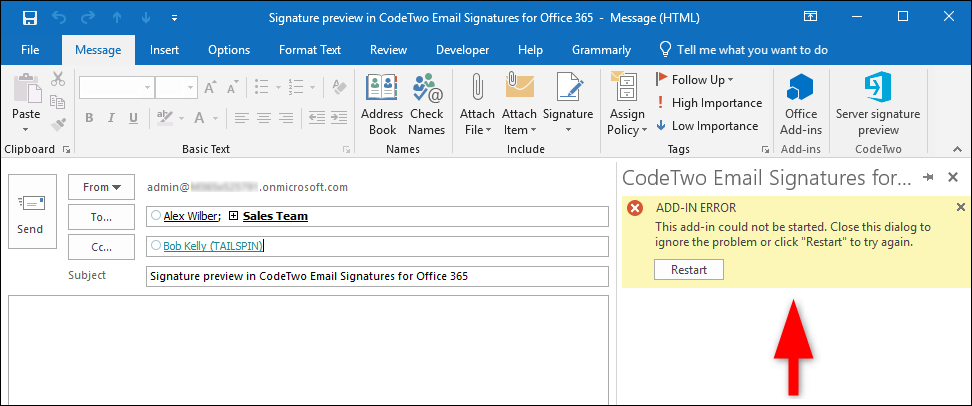Click the Next Item down arrow
Screen dimensions: 972x406
[145, 18]
